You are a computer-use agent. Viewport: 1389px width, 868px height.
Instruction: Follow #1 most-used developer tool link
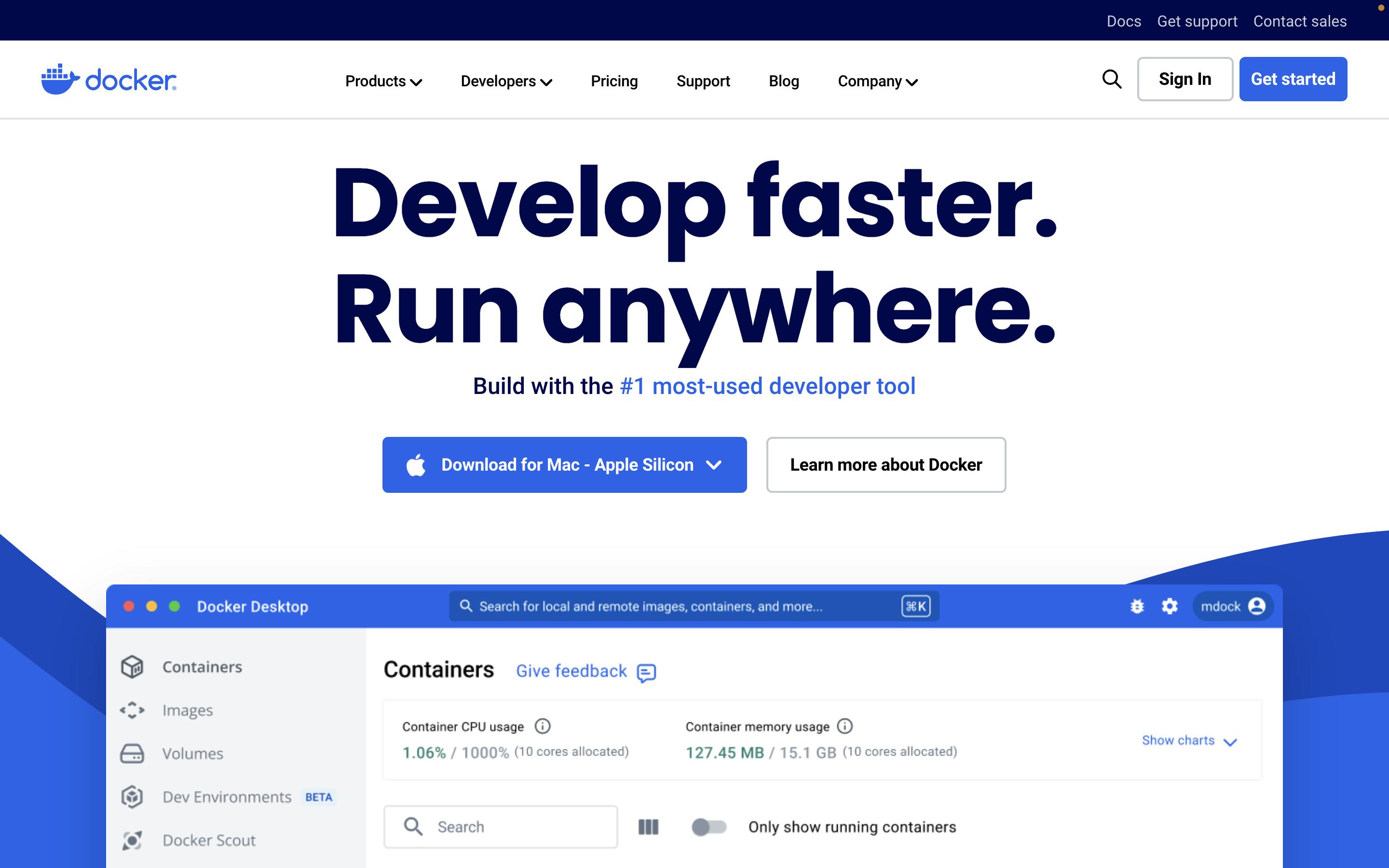click(x=768, y=386)
